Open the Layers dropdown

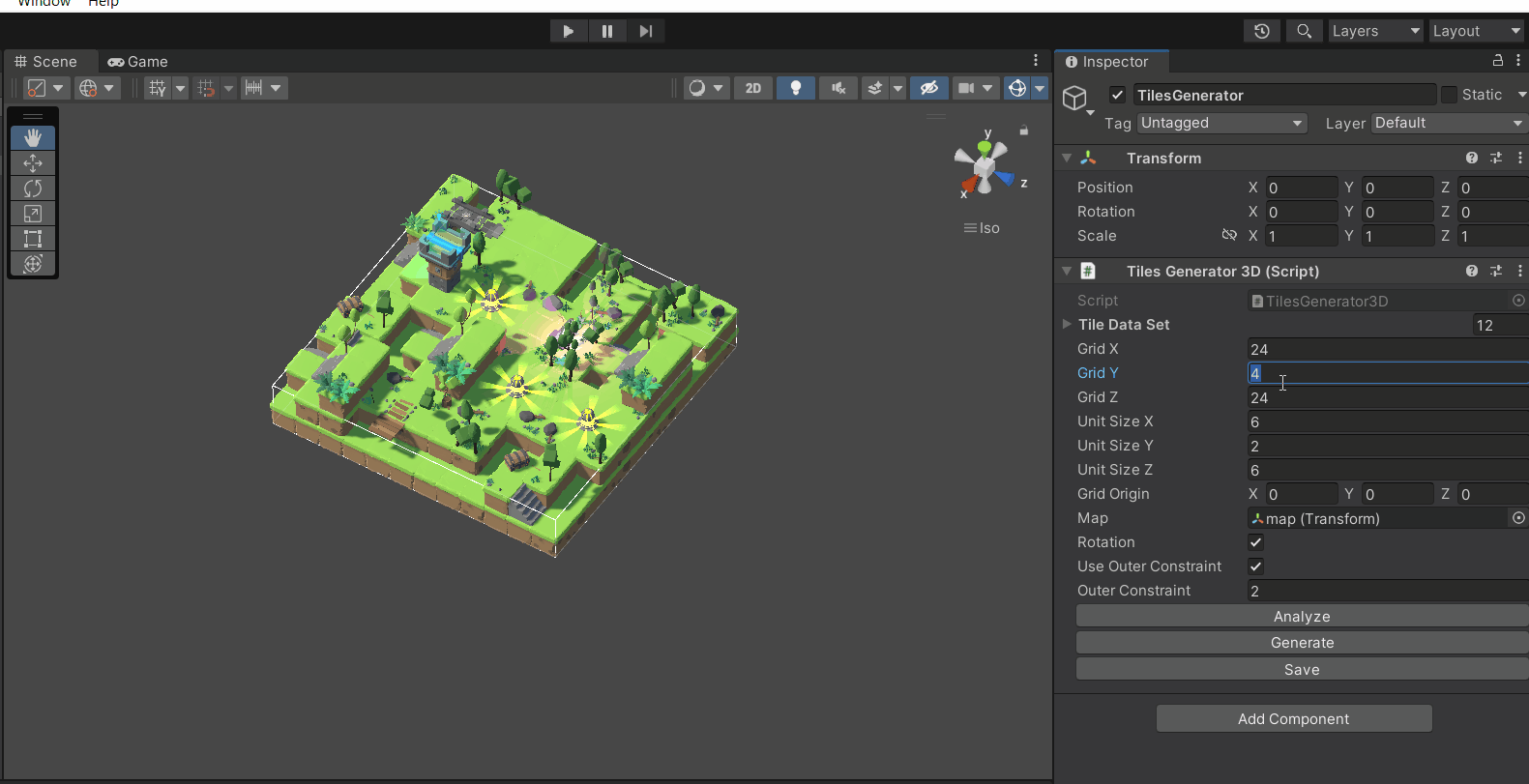pos(1374,31)
